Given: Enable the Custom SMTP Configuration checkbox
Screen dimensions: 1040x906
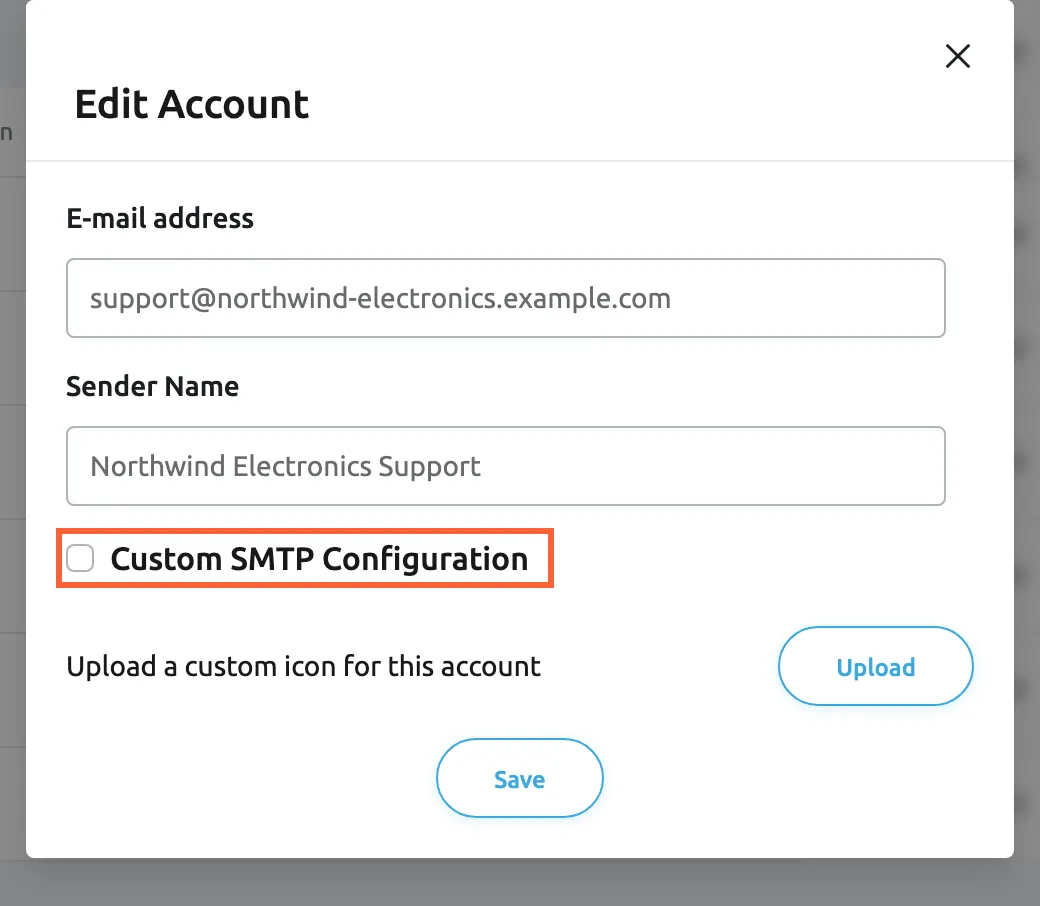Looking at the screenshot, I should [x=80, y=558].
